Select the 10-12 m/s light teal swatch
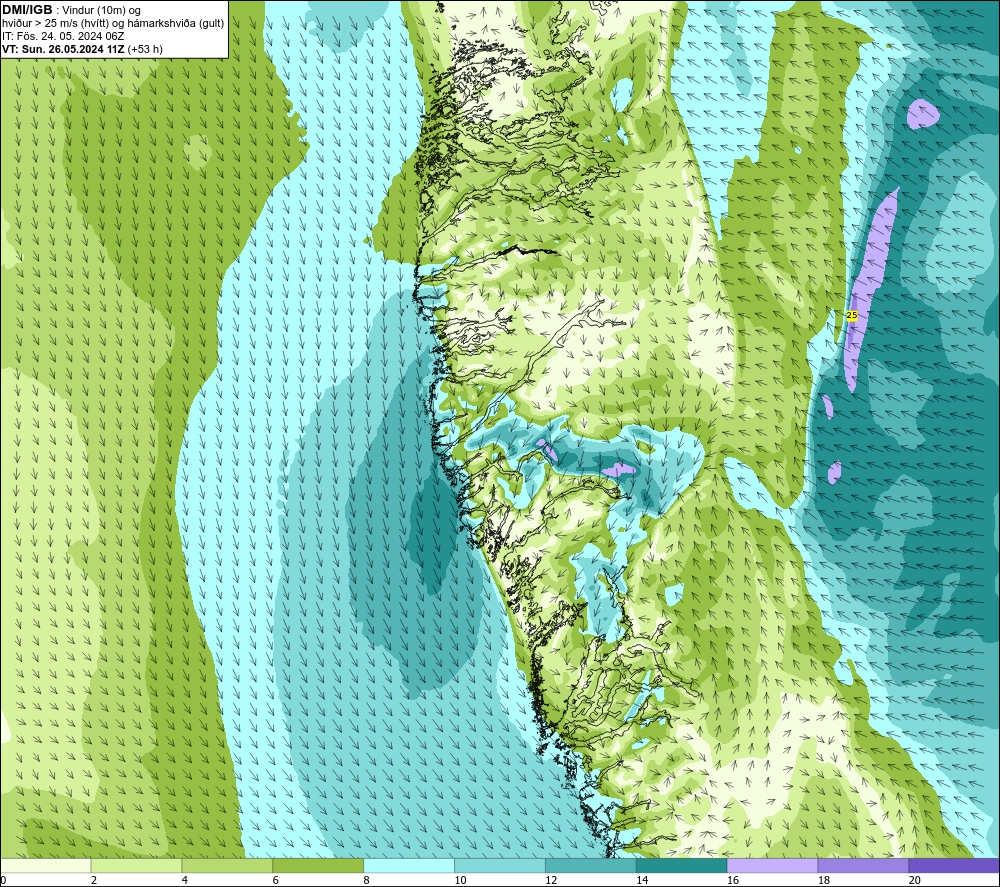Viewport: 1000px width, 887px height. (500, 865)
